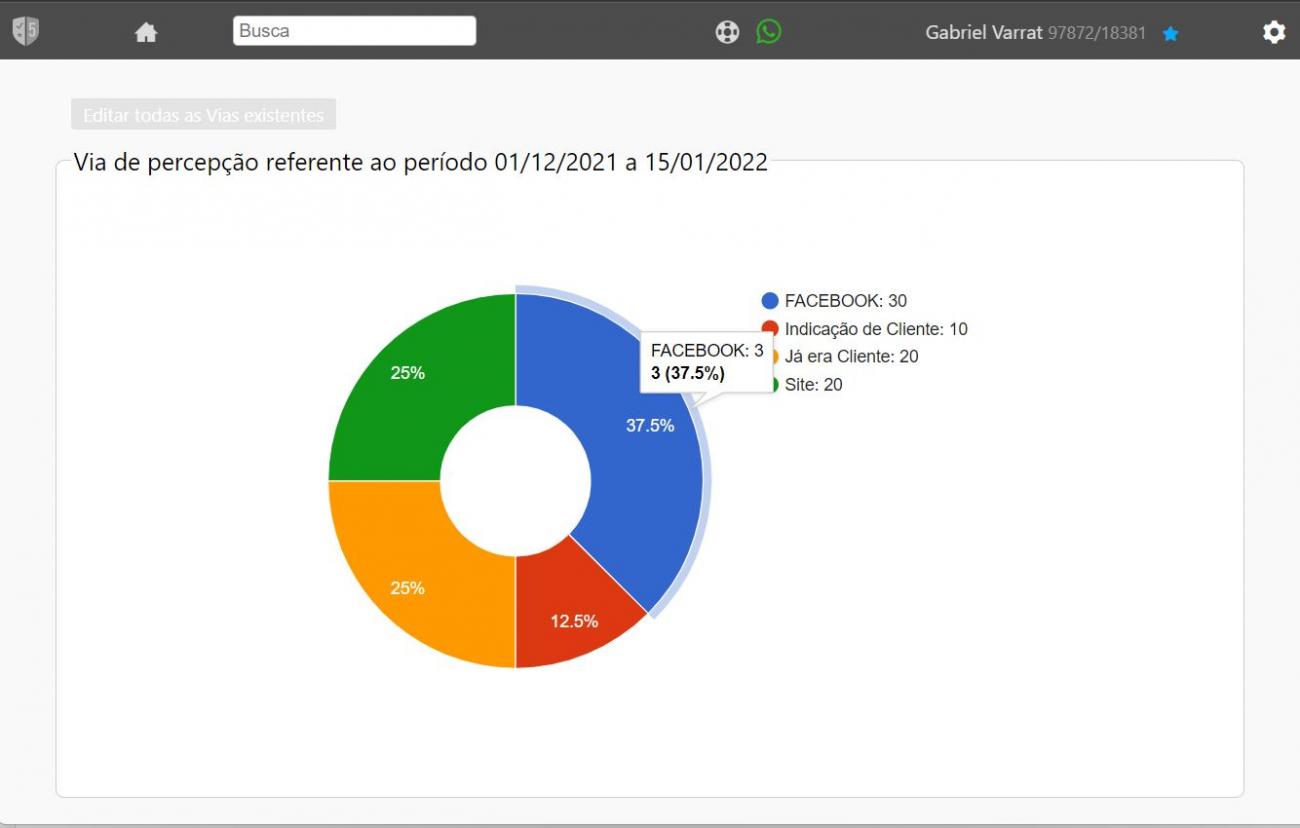Click the shield logo icon
This screenshot has width=1300, height=828.
[25, 31]
